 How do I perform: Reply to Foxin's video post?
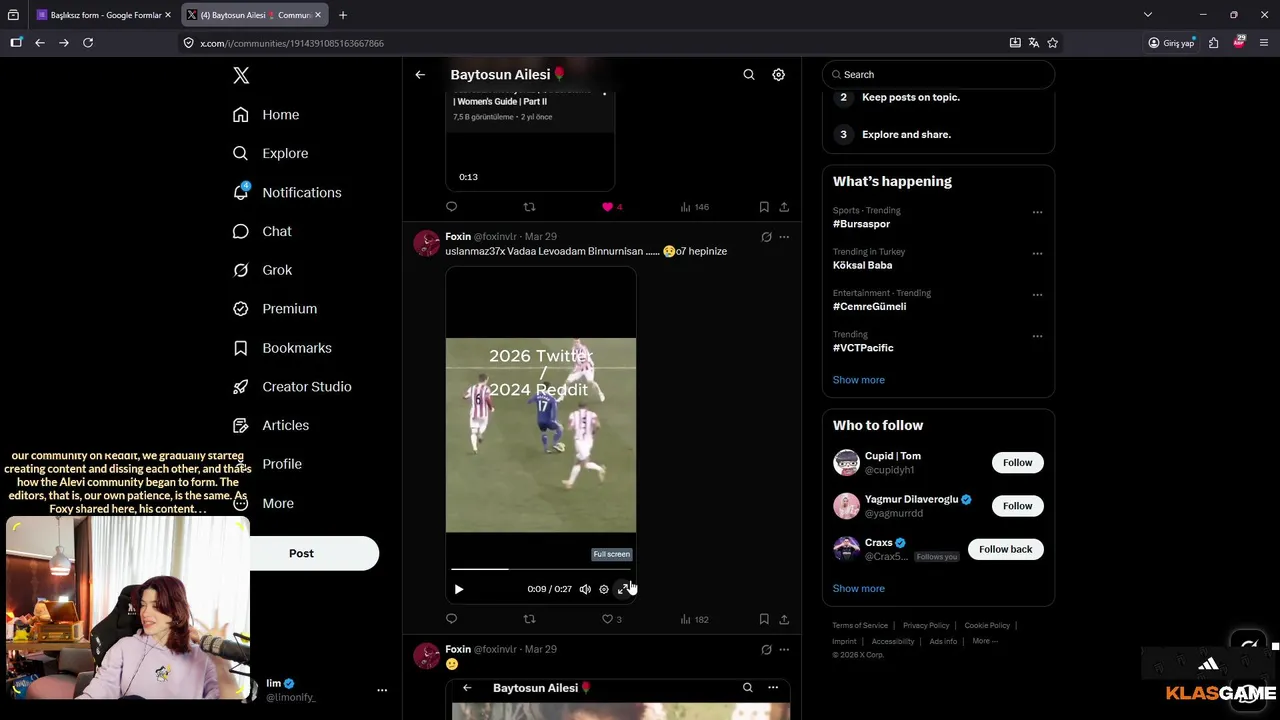(451, 619)
